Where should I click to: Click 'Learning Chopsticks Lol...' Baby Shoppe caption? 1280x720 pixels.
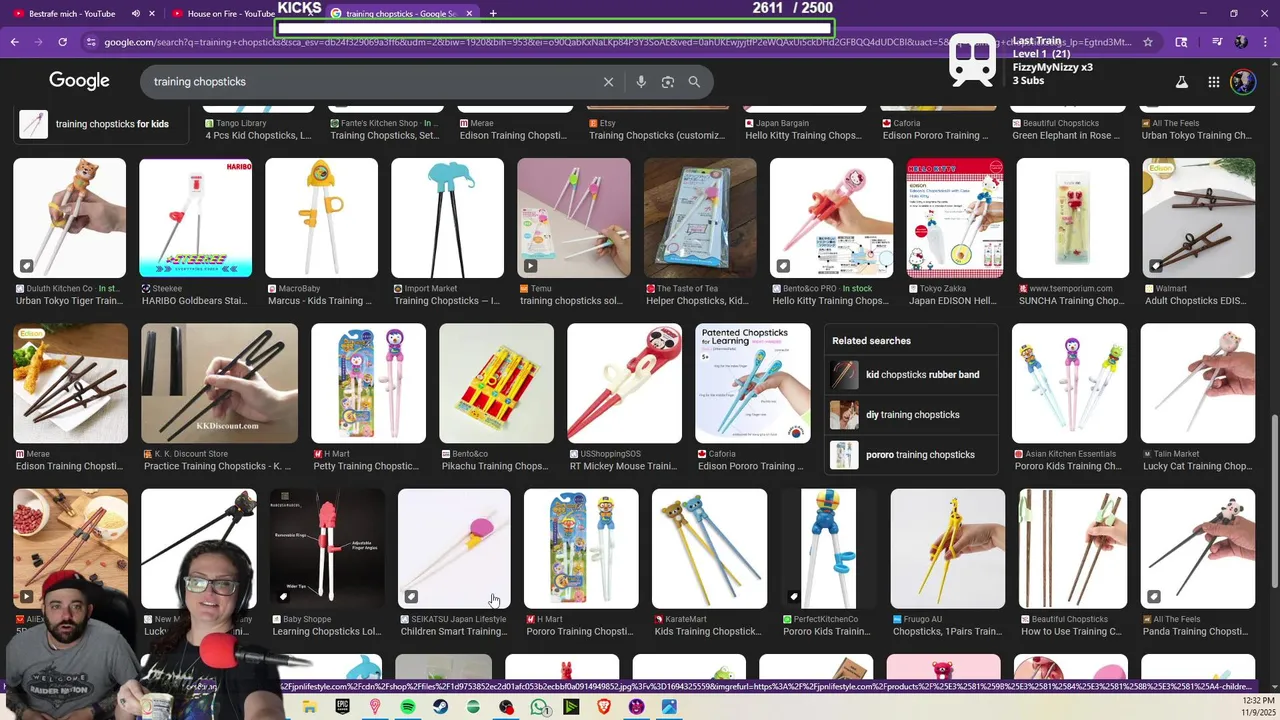coord(326,631)
